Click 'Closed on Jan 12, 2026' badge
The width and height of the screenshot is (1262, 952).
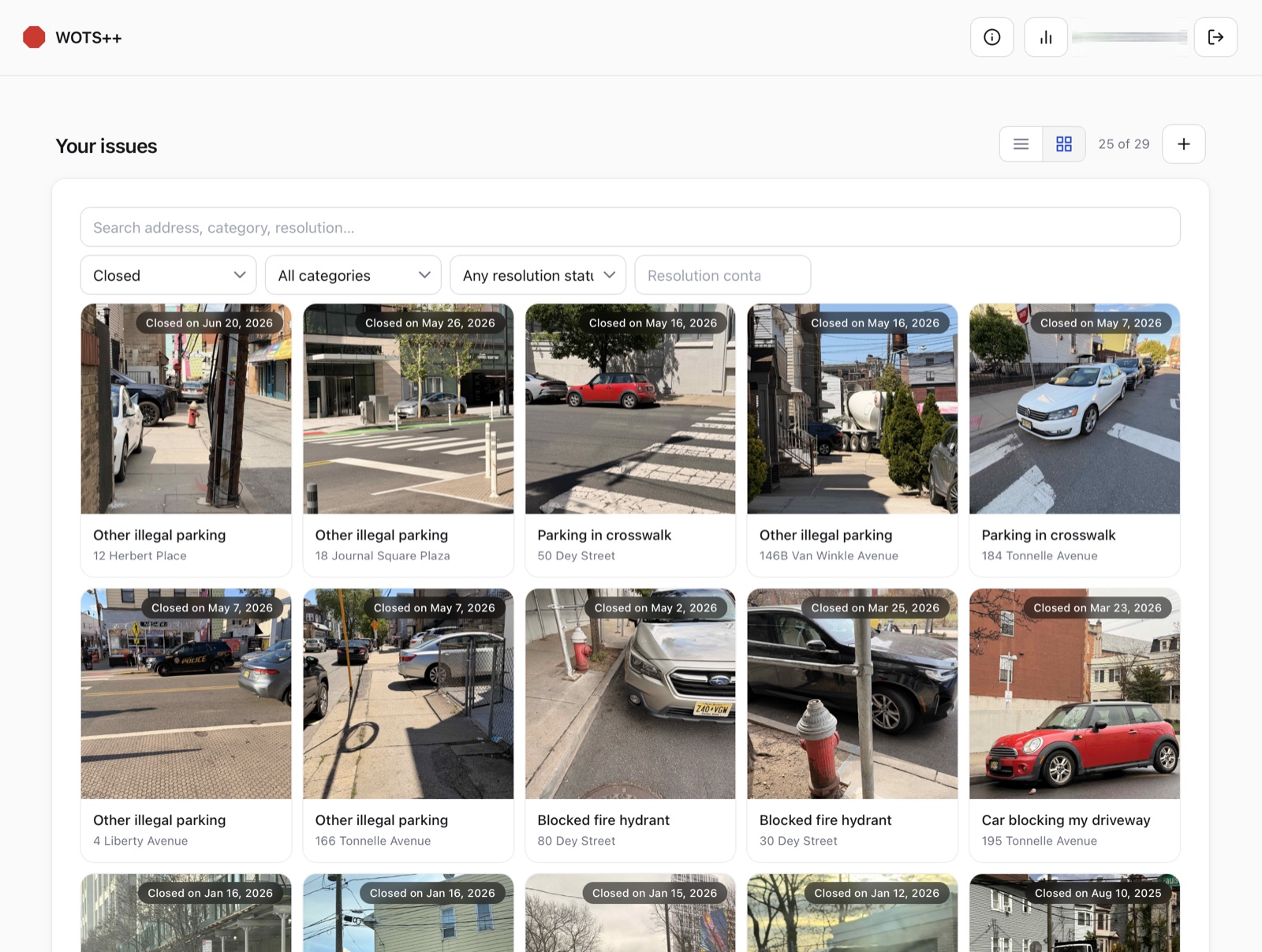876,893
